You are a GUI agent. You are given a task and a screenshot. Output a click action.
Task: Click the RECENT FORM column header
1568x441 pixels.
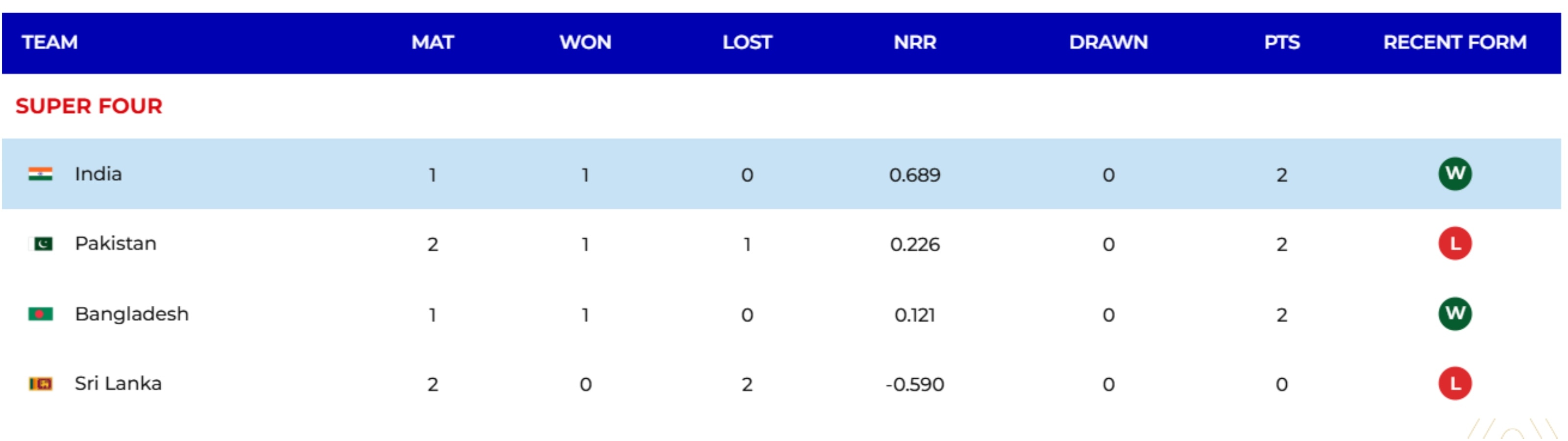pos(1455,43)
